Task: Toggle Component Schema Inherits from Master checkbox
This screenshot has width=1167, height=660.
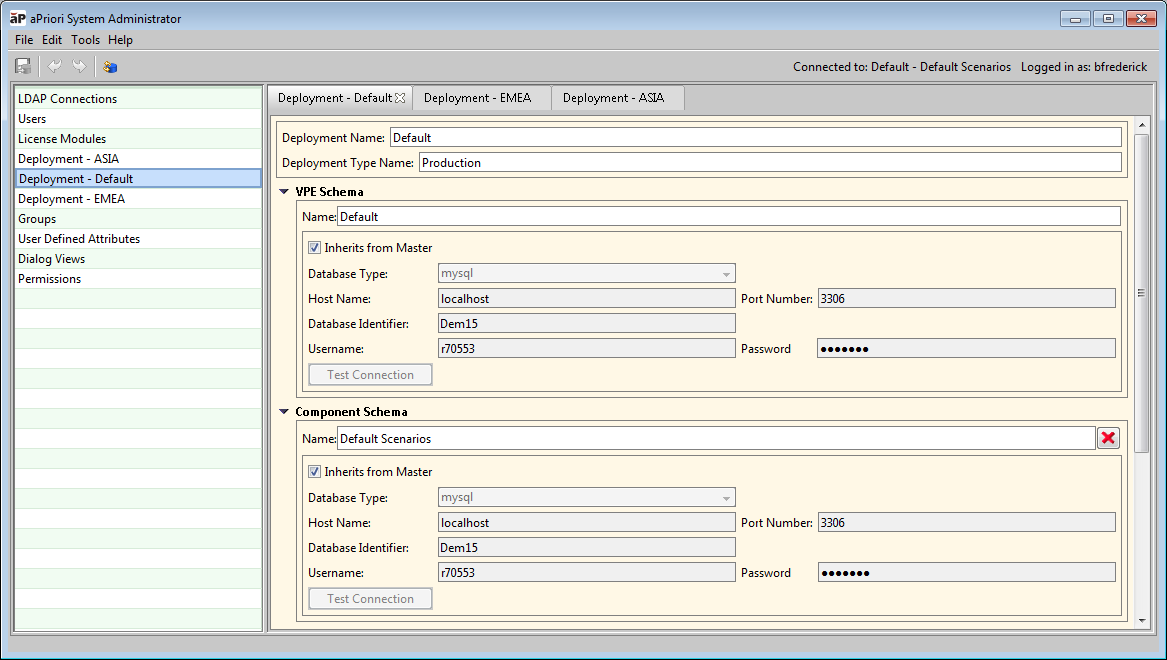Action: tap(315, 472)
